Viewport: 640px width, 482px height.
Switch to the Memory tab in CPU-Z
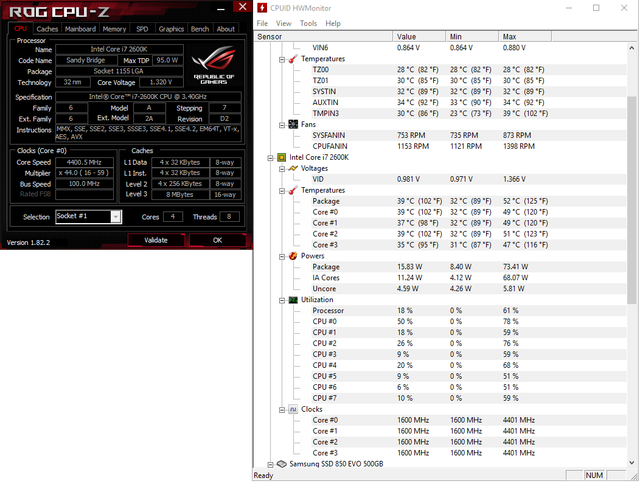114,29
